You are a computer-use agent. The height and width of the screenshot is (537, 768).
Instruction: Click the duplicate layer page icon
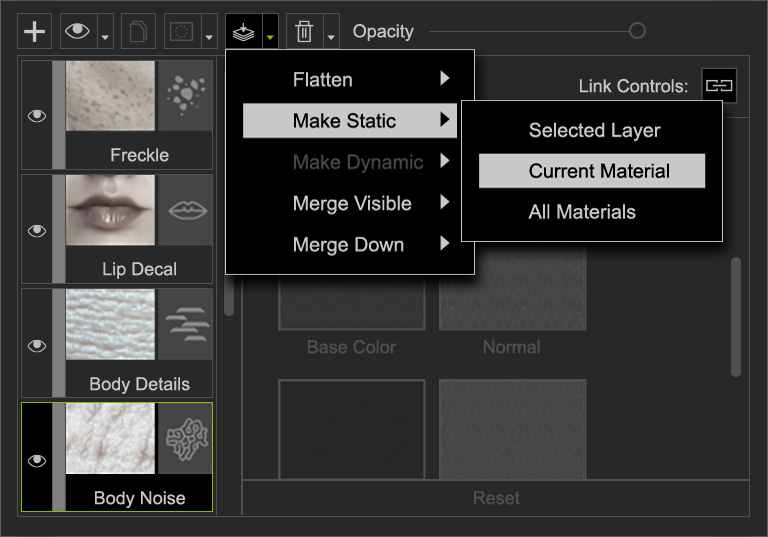(x=138, y=32)
